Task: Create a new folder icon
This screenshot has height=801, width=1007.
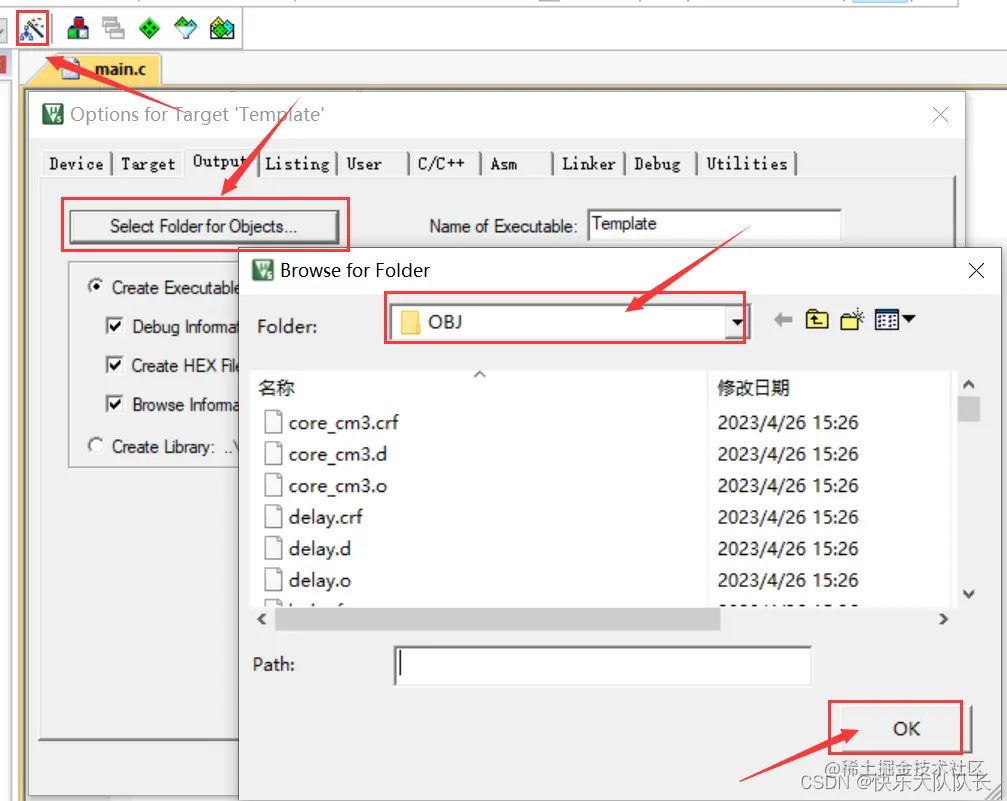Action: tap(852, 319)
